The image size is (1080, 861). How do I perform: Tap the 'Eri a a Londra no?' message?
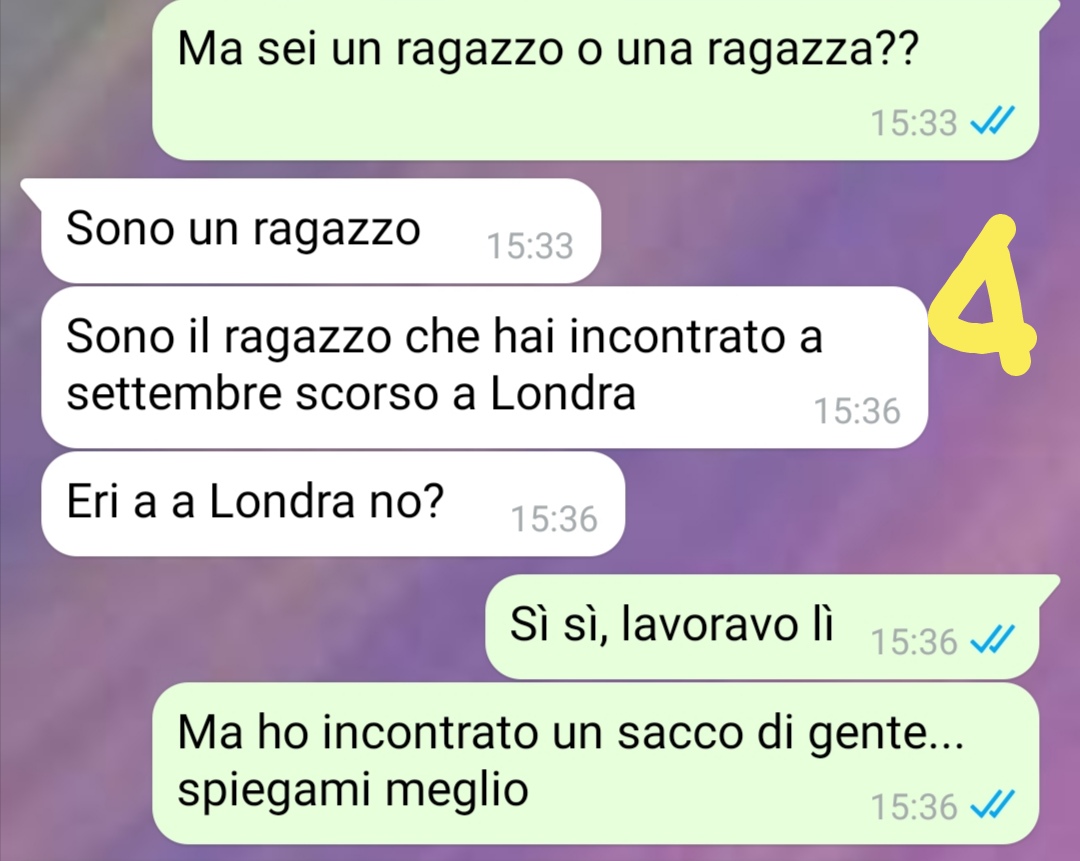pyautogui.click(x=333, y=504)
